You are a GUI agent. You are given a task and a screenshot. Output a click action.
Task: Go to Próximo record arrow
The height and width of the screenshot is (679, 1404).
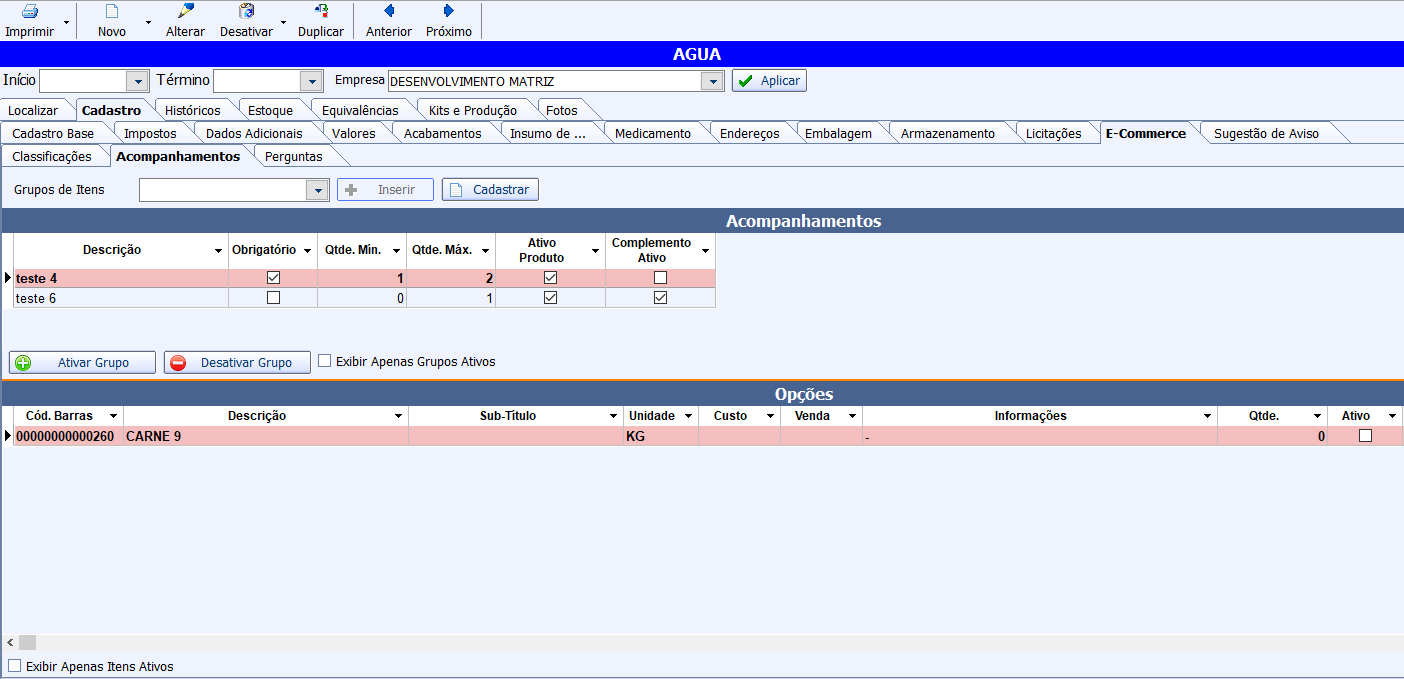[449, 12]
